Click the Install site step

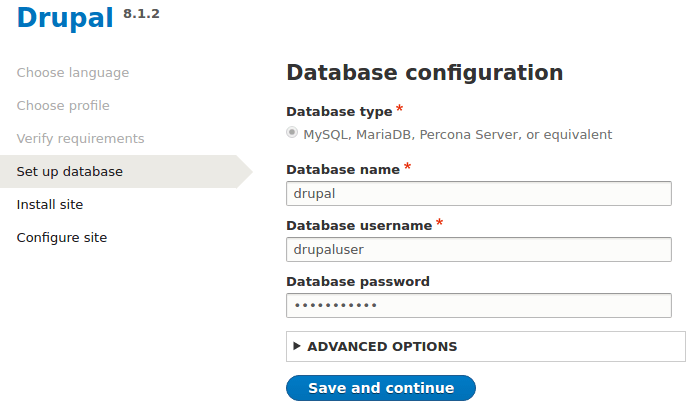tap(50, 205)
